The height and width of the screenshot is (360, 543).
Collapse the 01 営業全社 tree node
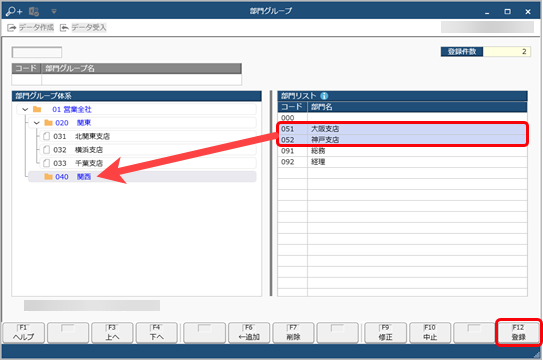point(25,109)
